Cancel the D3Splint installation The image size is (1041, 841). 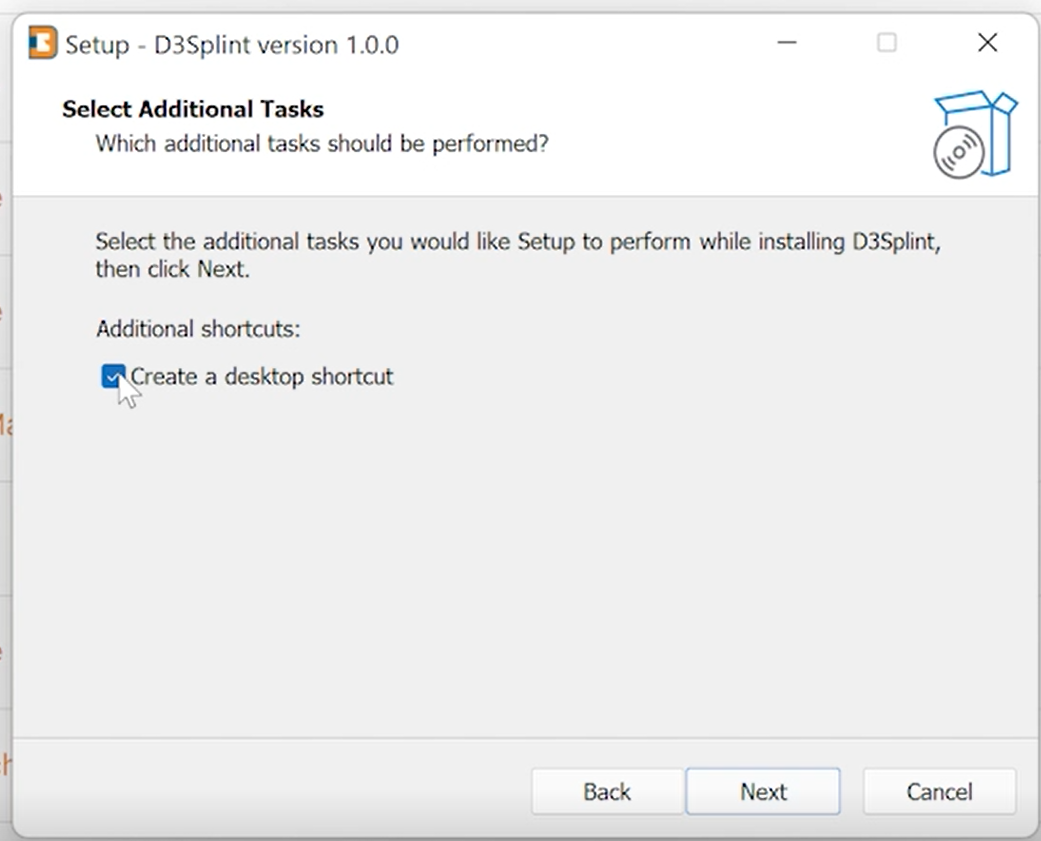(x=939, y=791)
